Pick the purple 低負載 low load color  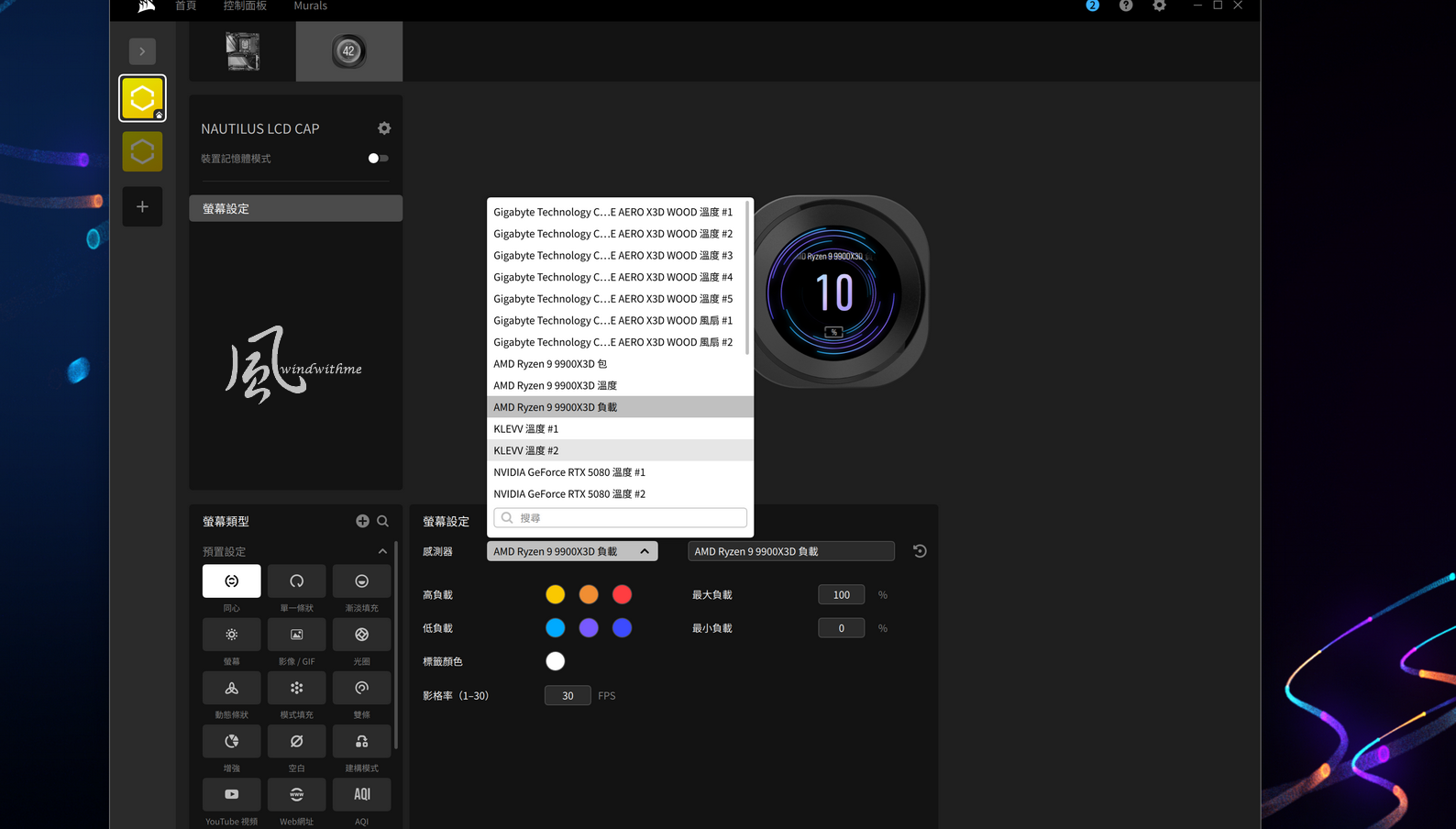(589, 628)
